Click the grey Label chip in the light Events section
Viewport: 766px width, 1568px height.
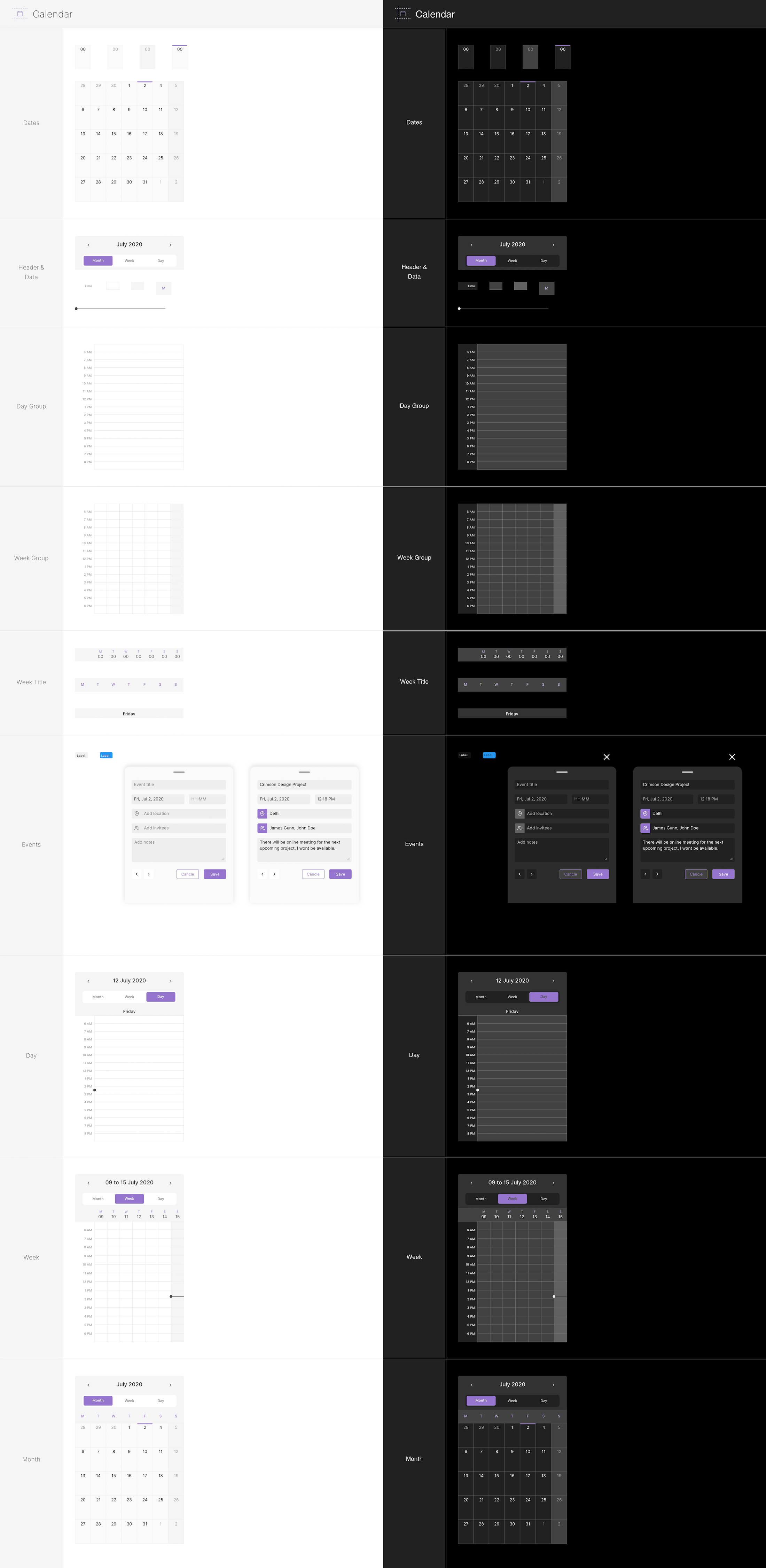(x=81, y=755)
